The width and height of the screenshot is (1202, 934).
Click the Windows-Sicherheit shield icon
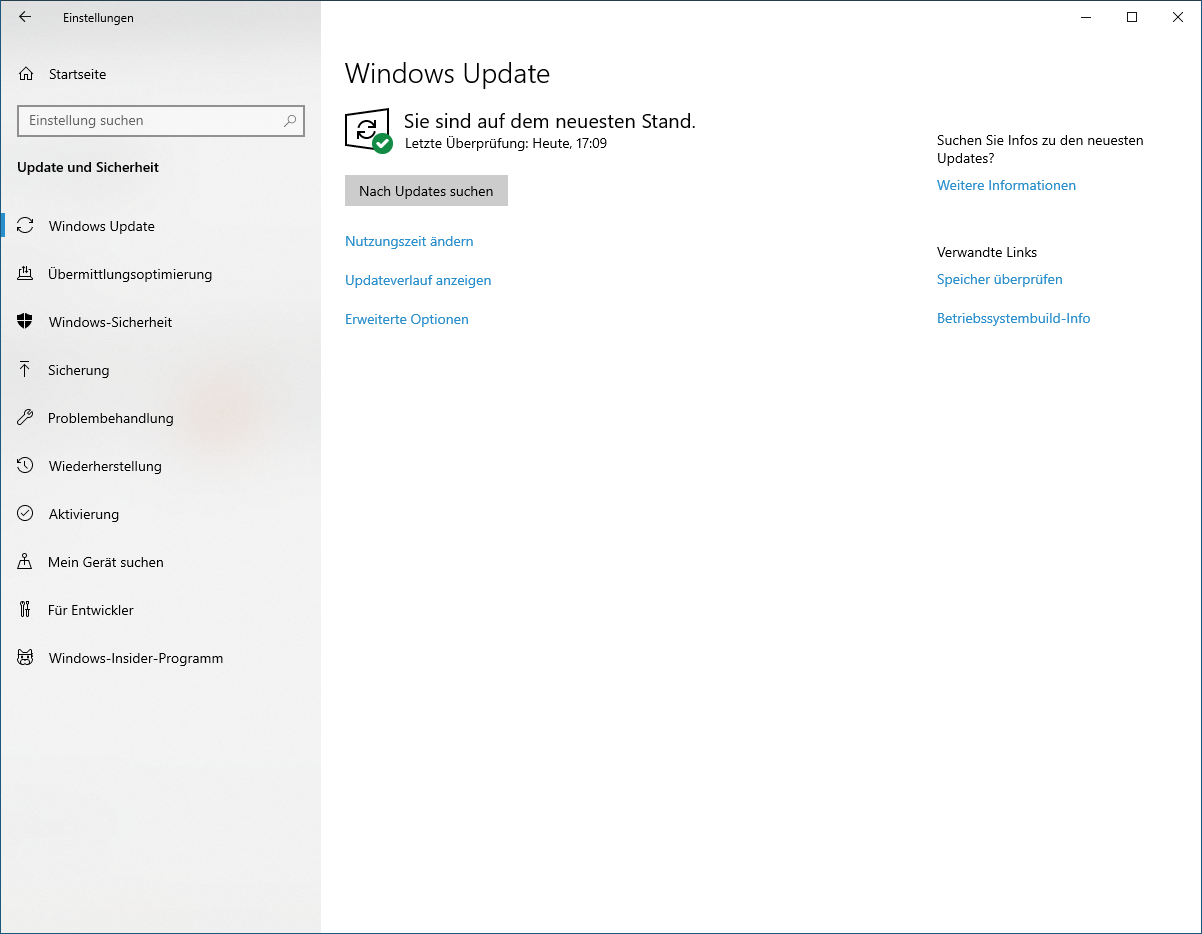[26, 322]
